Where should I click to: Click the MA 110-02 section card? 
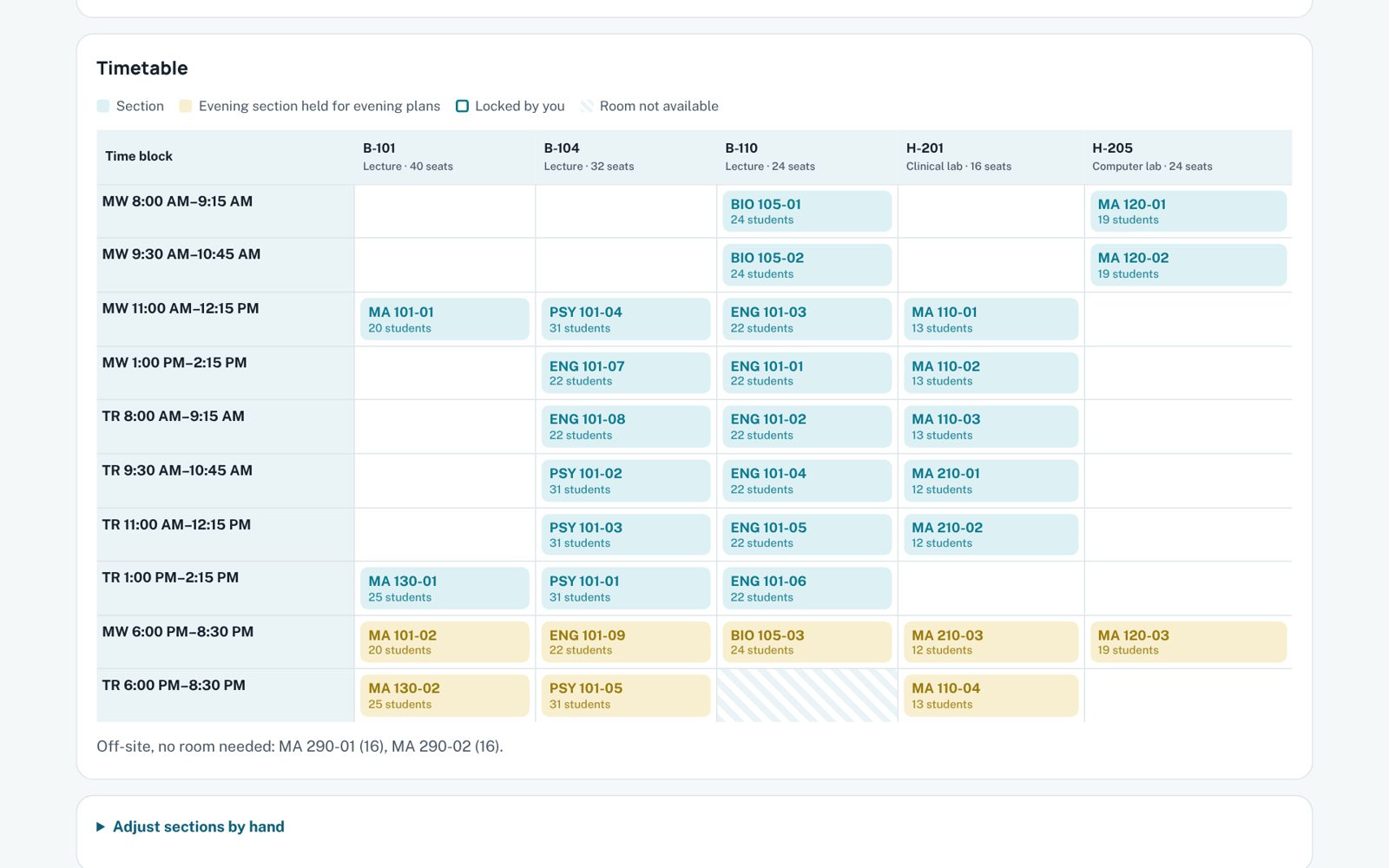tap(991, 373)
